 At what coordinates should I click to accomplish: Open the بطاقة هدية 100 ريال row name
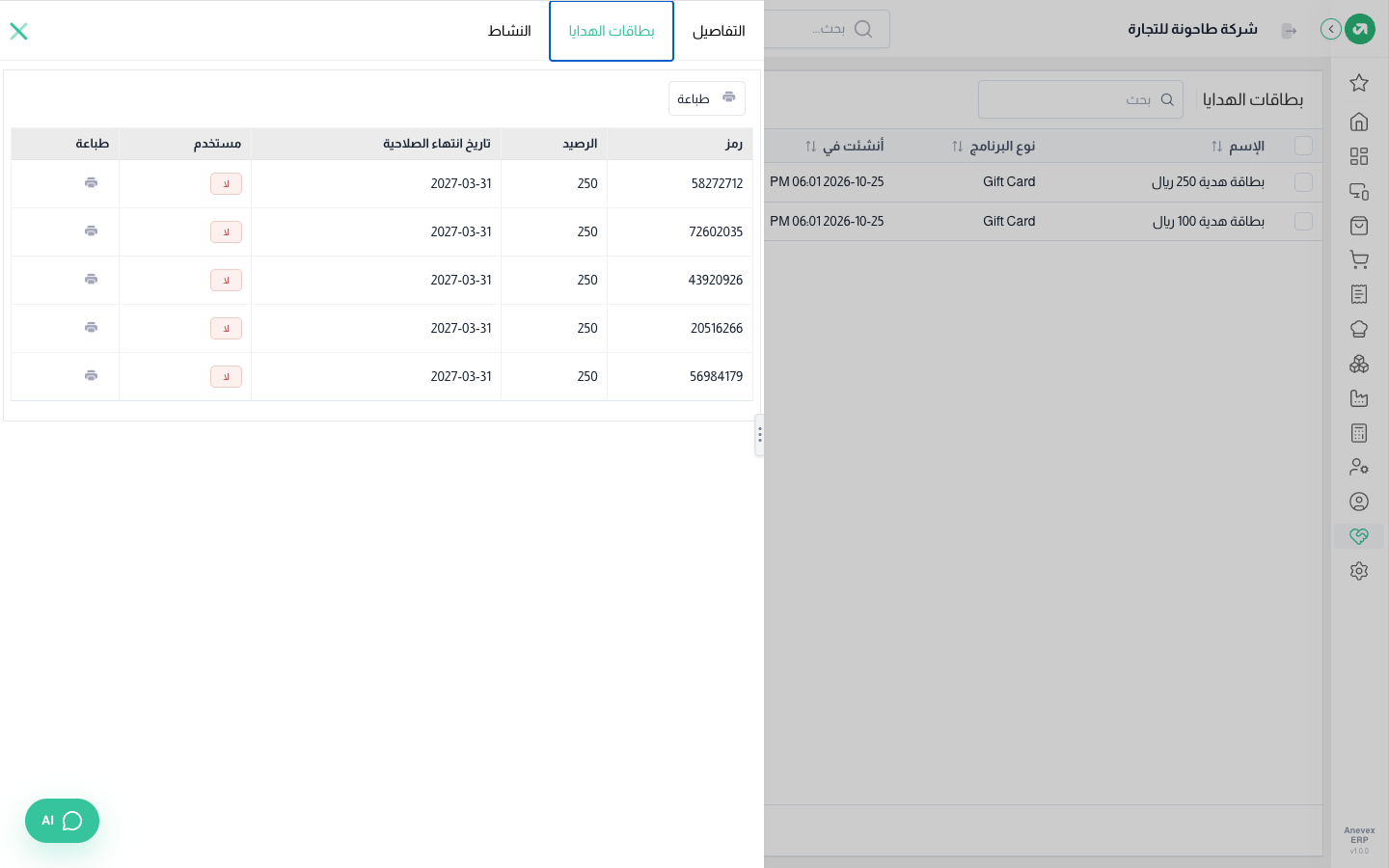pyautogui.click(x=1209, y=222)
